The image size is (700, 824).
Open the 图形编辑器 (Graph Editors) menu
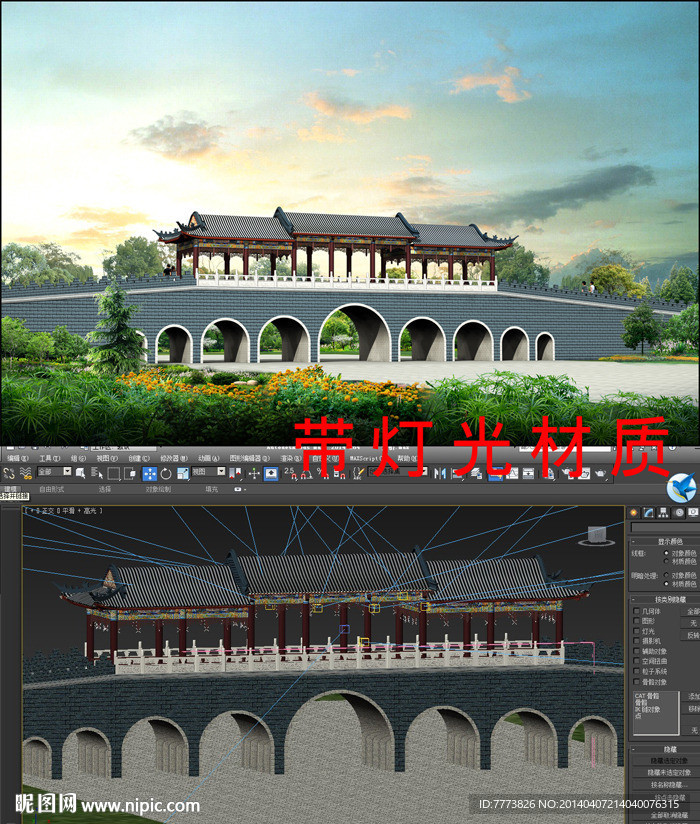pos(250,458)
